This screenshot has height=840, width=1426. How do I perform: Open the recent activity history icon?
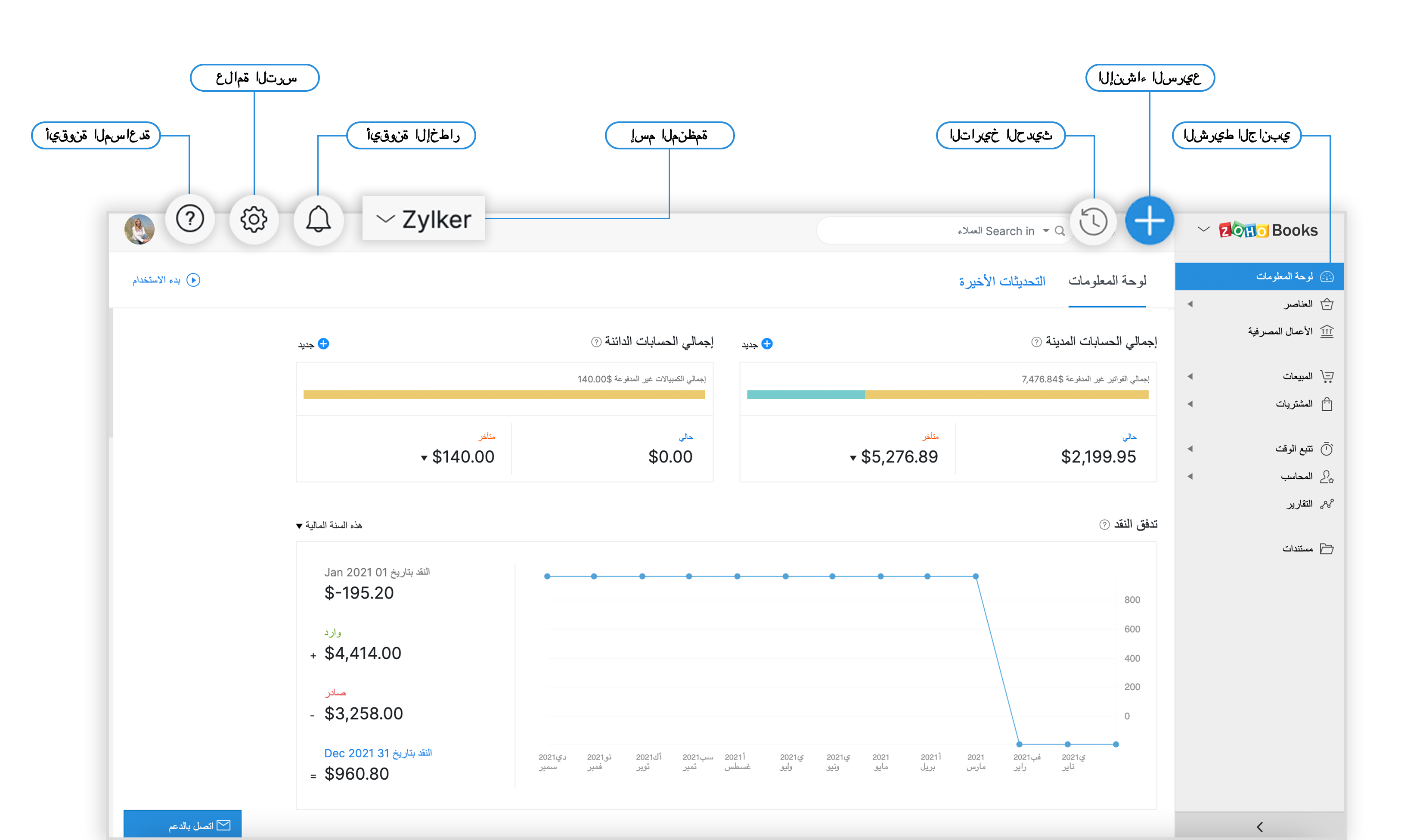[1093, 221]
